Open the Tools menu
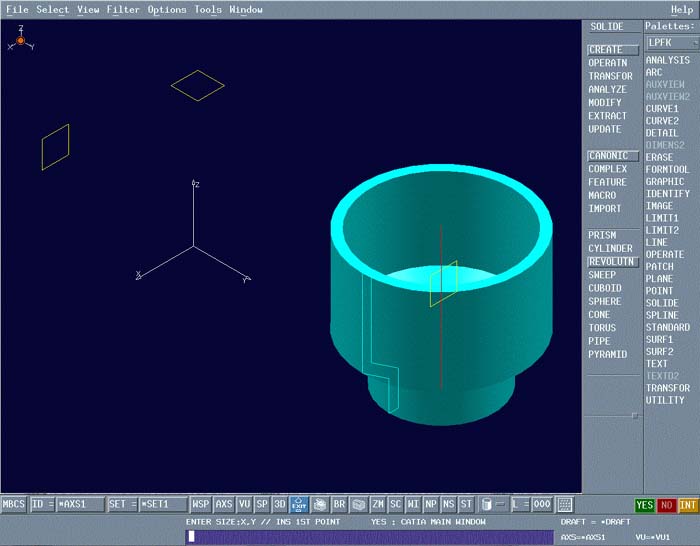The width and height of the screenshot is (700, 546). click(x=208, y=9)
